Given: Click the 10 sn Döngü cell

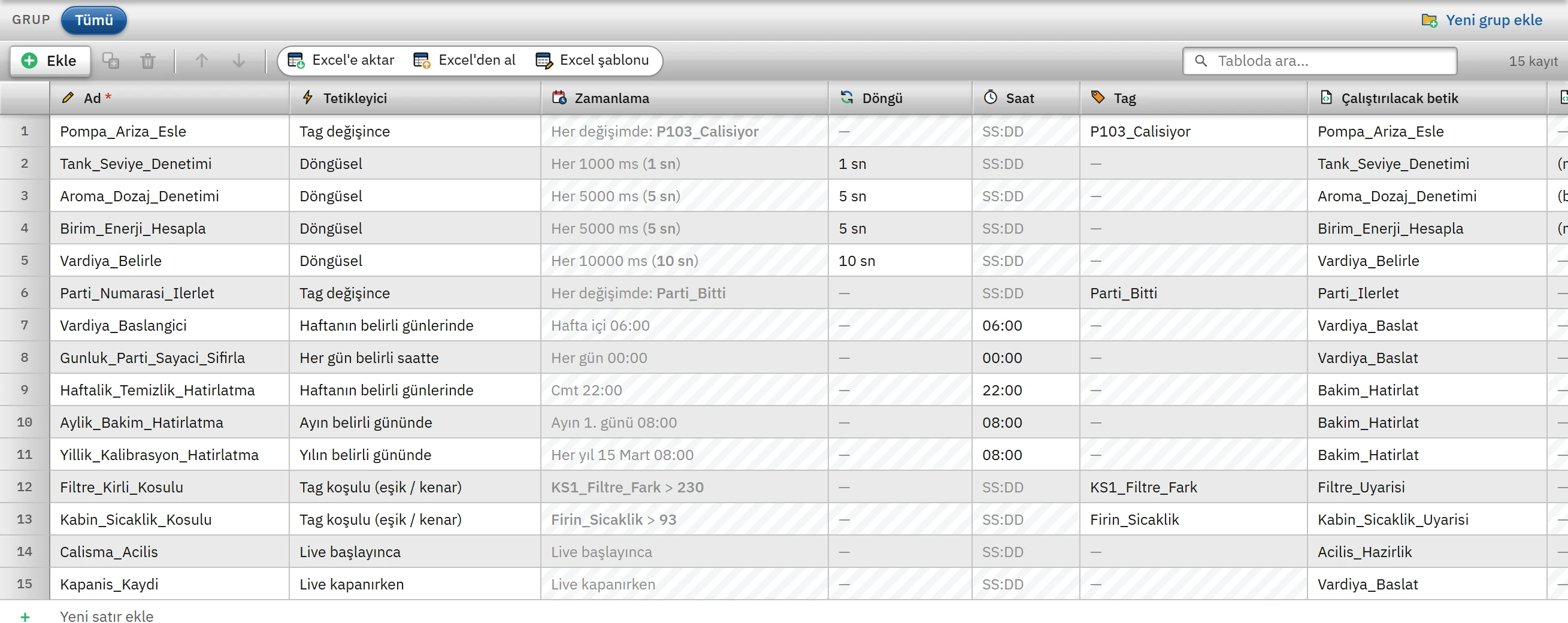Looking at the screenshot, I should (900, 261).
